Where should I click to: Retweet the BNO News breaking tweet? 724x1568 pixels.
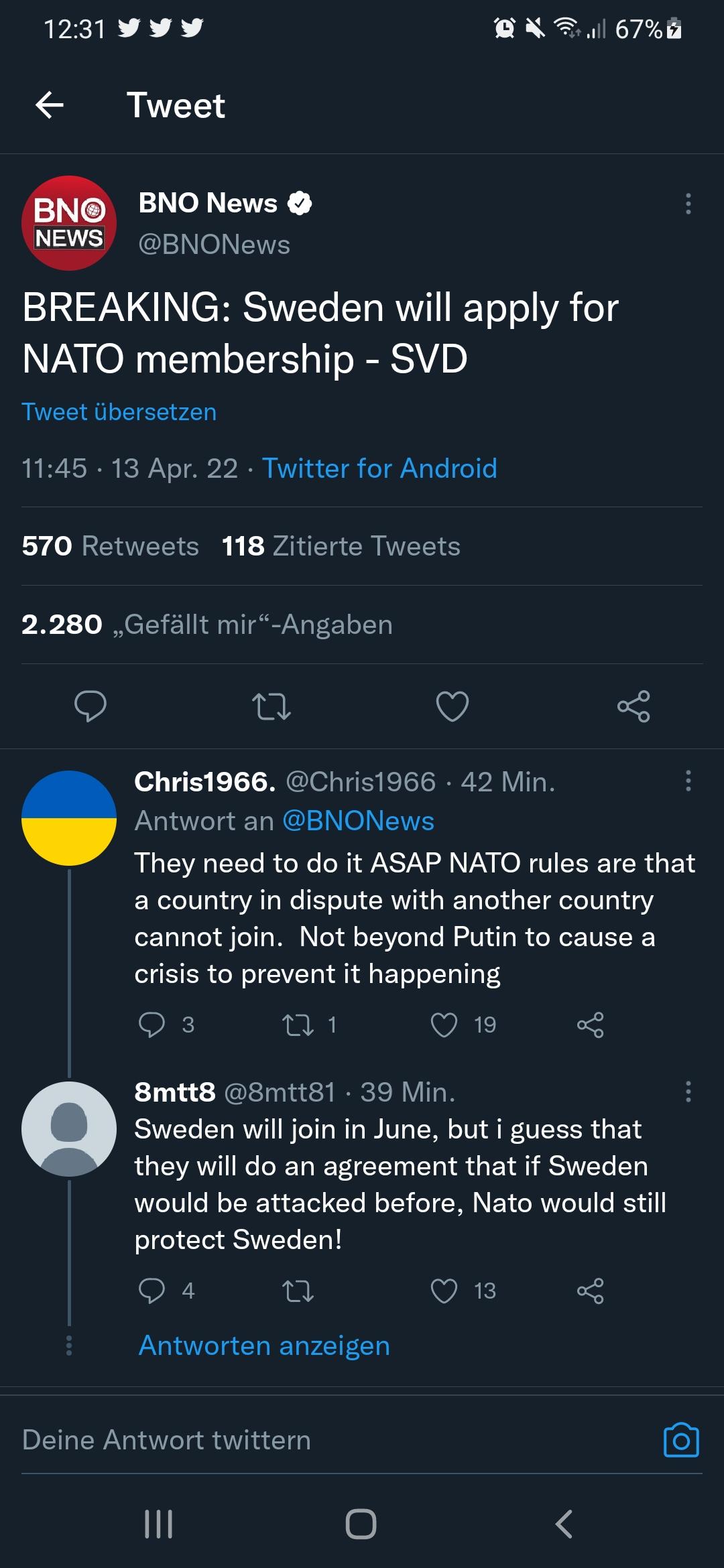[x=271, y=706]
